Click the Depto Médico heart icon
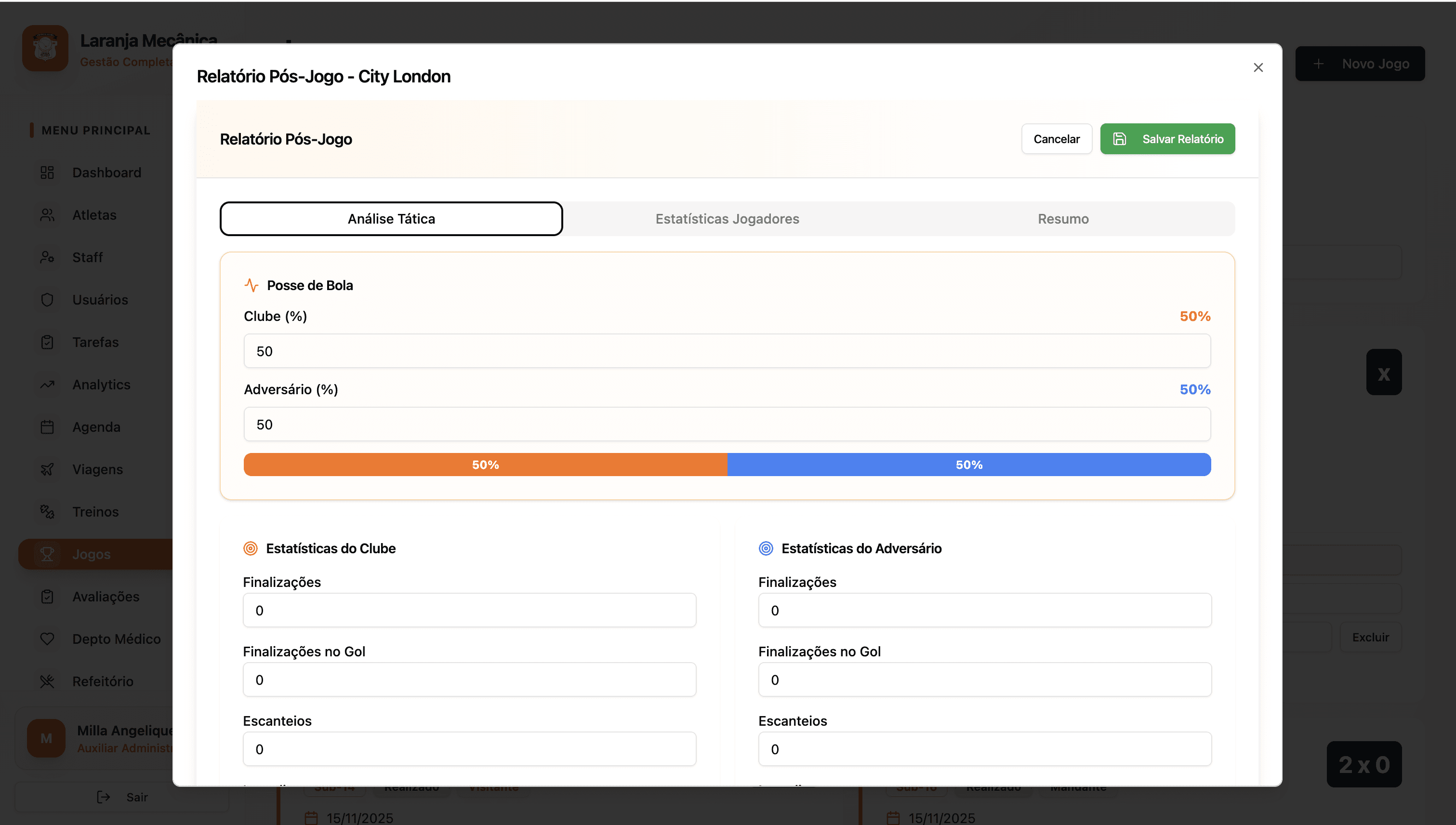1456x825 pixels. click(47, 639)
